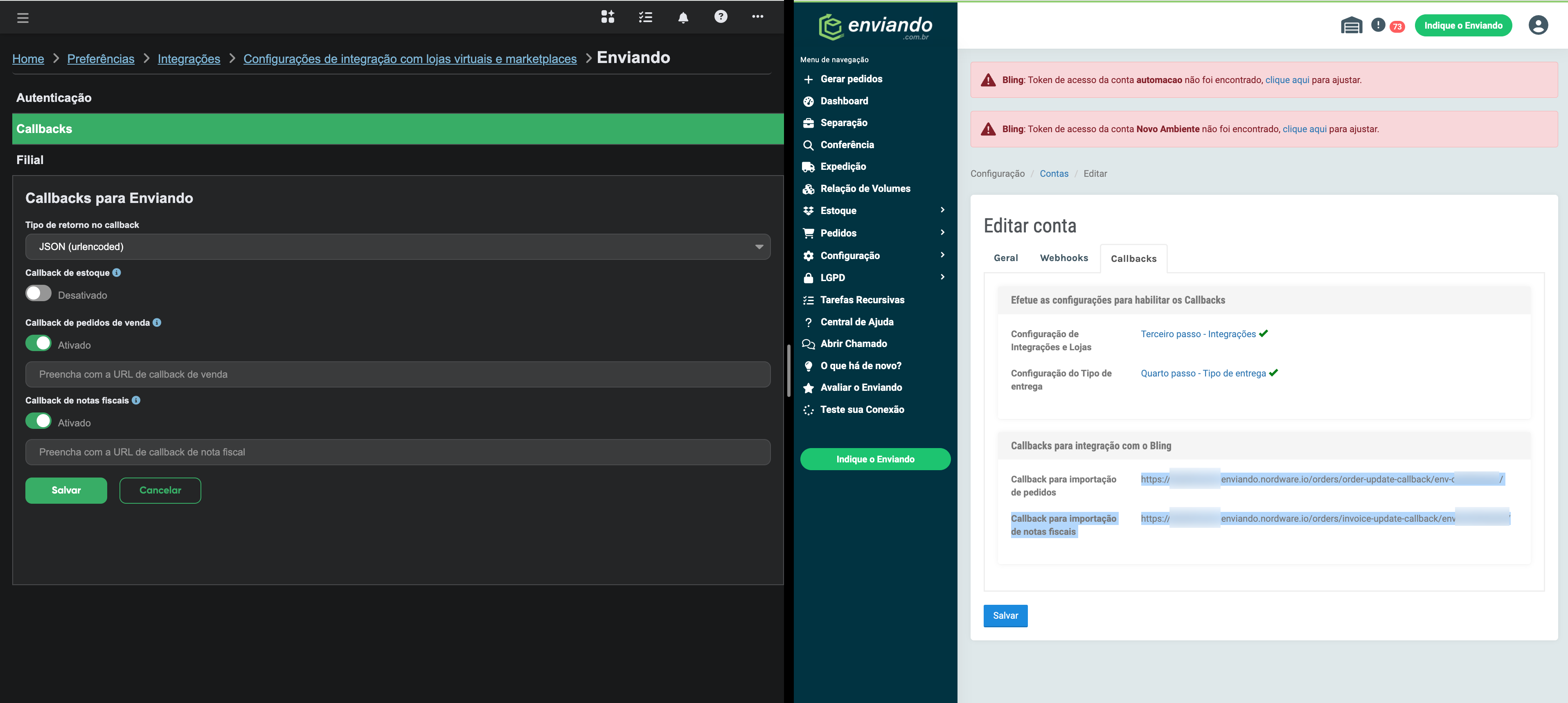Click the Conferência magnifier icon

coord(809,145)
